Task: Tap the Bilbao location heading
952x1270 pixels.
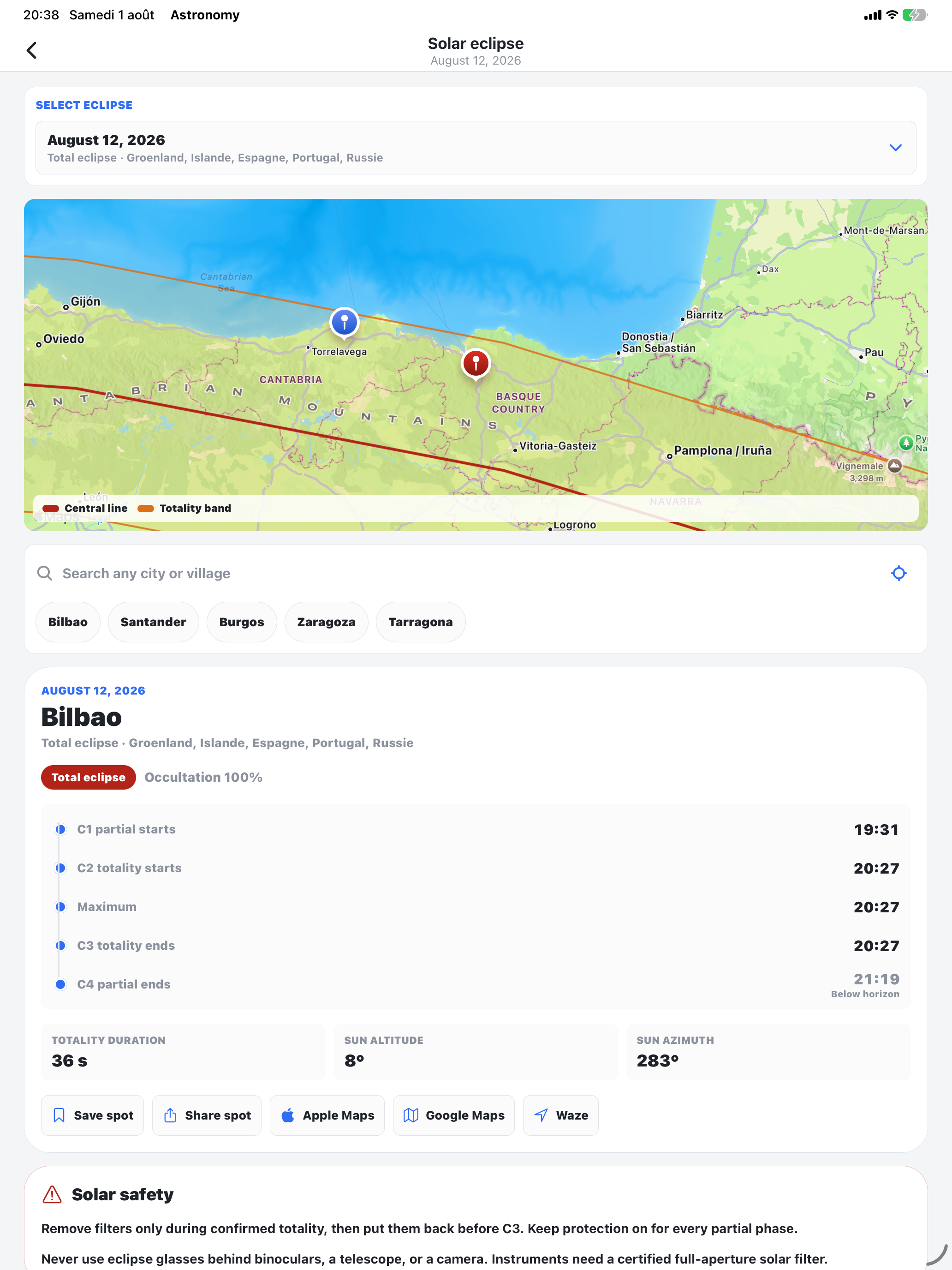Action: pos(82,717)
